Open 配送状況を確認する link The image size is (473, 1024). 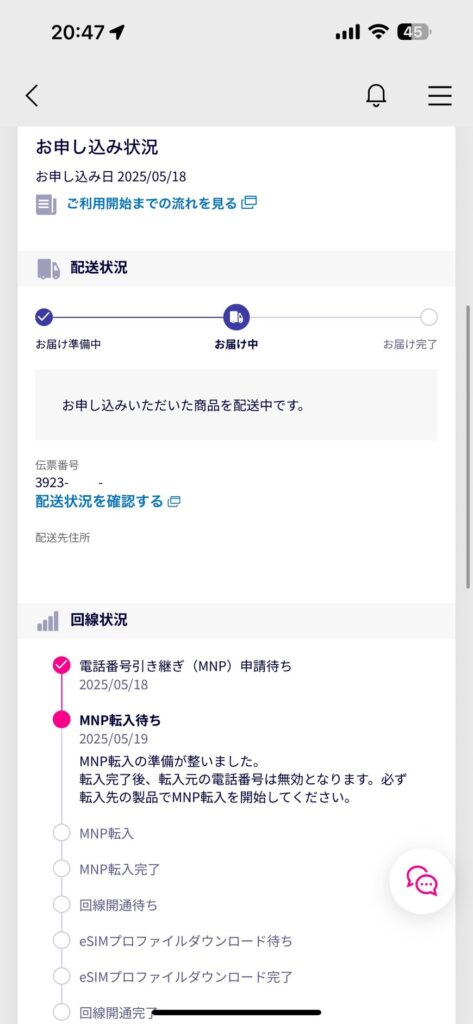pyautogui.click(x=99, y=502)
